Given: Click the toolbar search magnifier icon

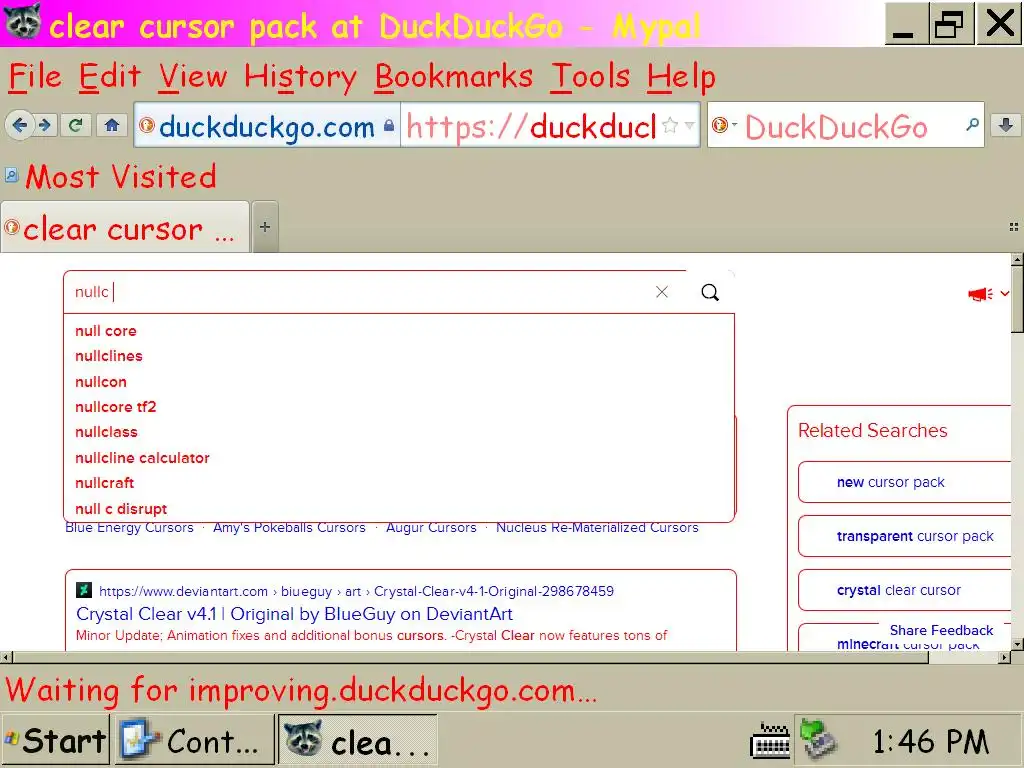Looking at the screenshot, I should [x=972, y=124].
